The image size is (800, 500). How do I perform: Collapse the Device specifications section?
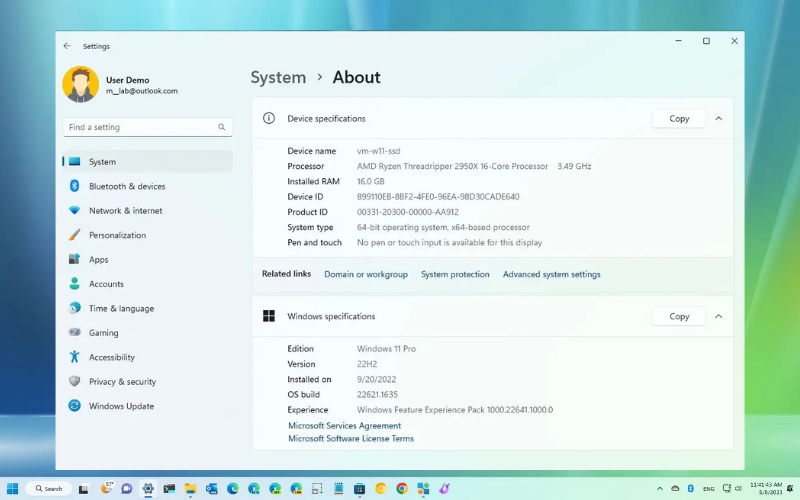[x=718, y=118]
